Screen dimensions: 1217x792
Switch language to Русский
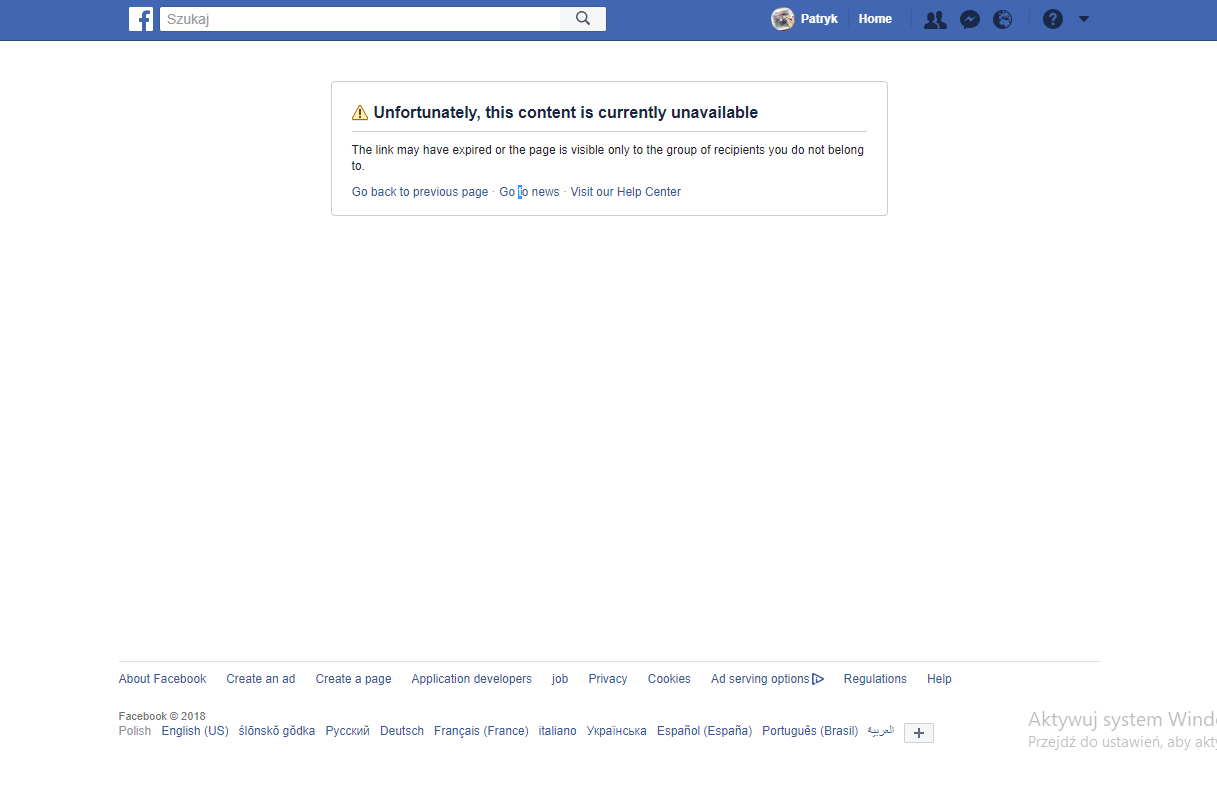pos(348,731)
